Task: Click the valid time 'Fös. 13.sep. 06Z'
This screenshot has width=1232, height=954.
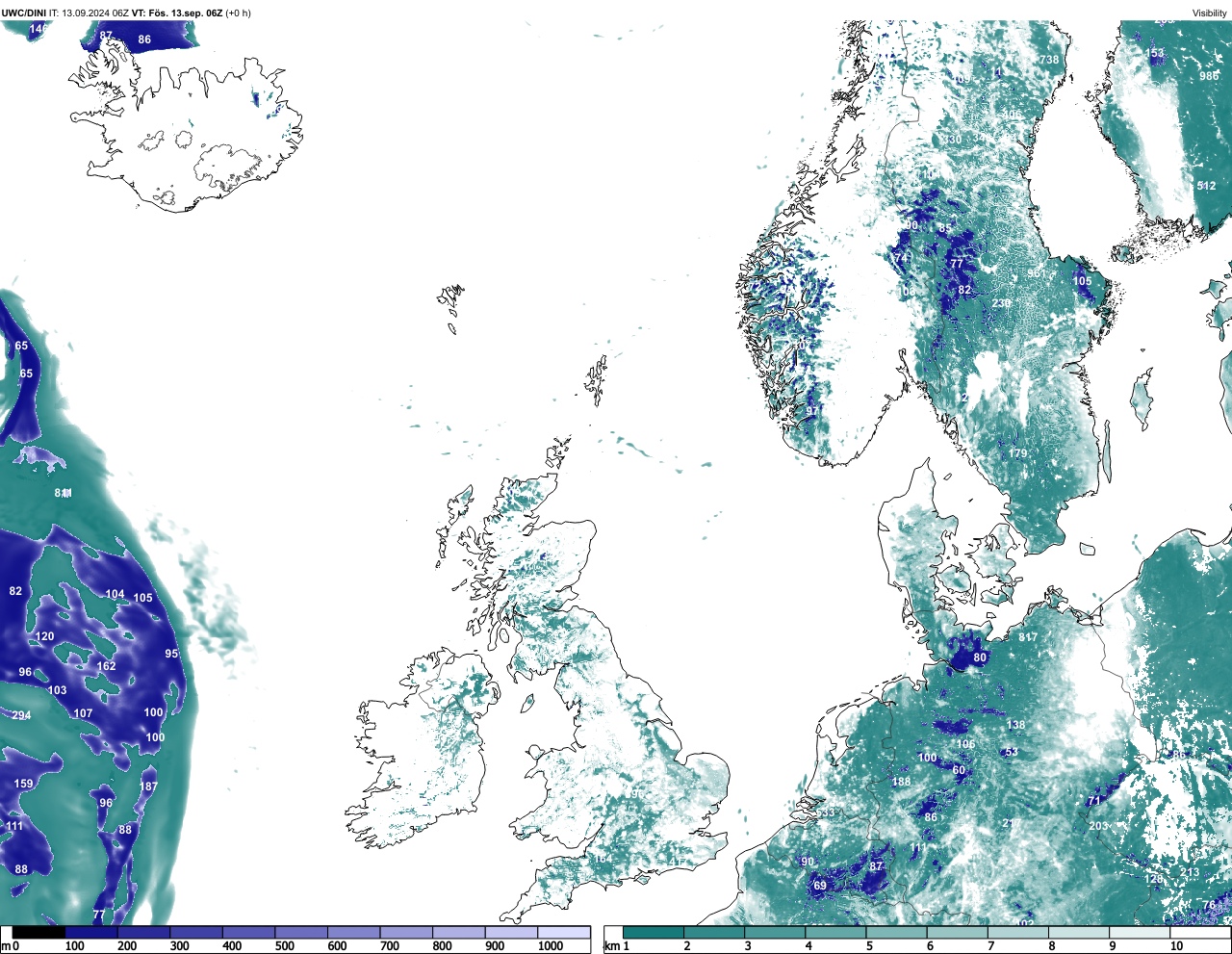Action: pyautogui.click(x=185, y=13)
